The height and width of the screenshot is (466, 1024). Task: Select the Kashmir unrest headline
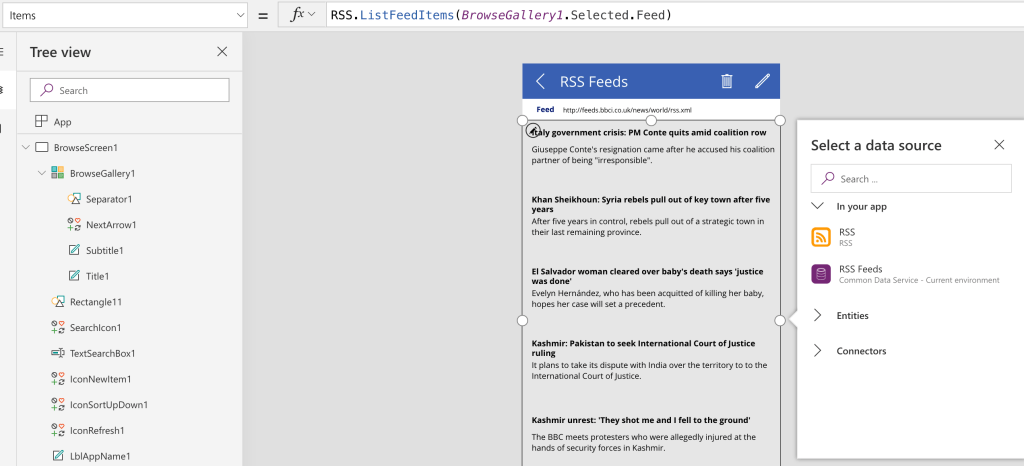click(641, 420)
